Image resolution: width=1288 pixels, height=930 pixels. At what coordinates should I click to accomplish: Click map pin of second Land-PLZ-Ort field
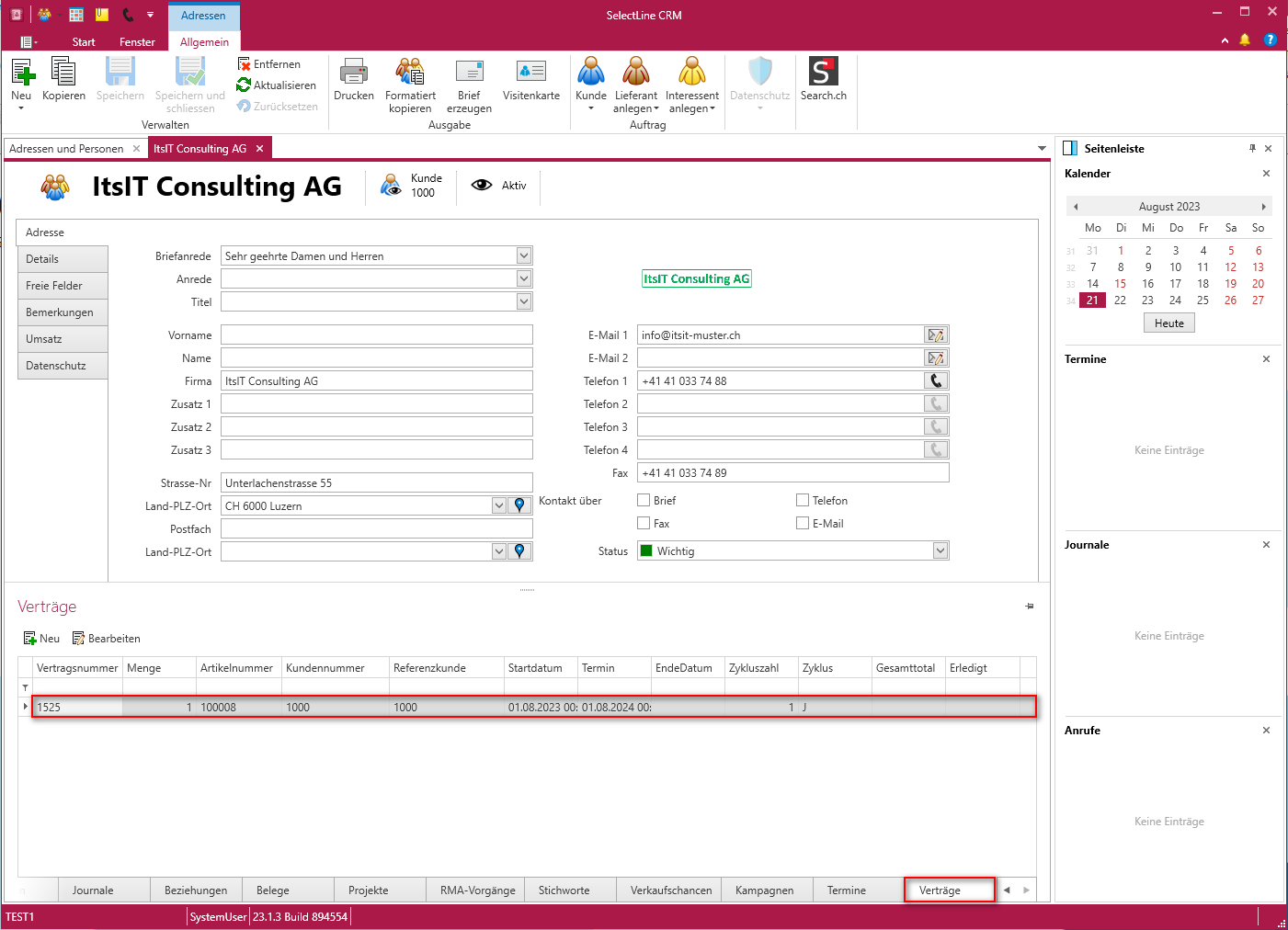(x=519, y=551)
